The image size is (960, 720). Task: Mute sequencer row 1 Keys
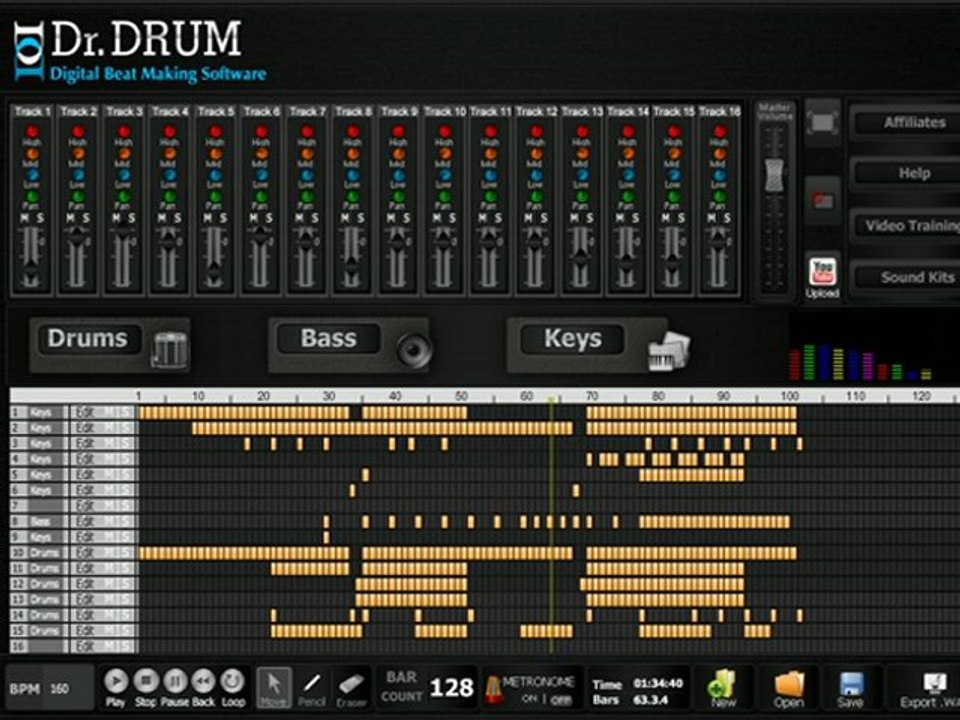click(x=110, y=412)
